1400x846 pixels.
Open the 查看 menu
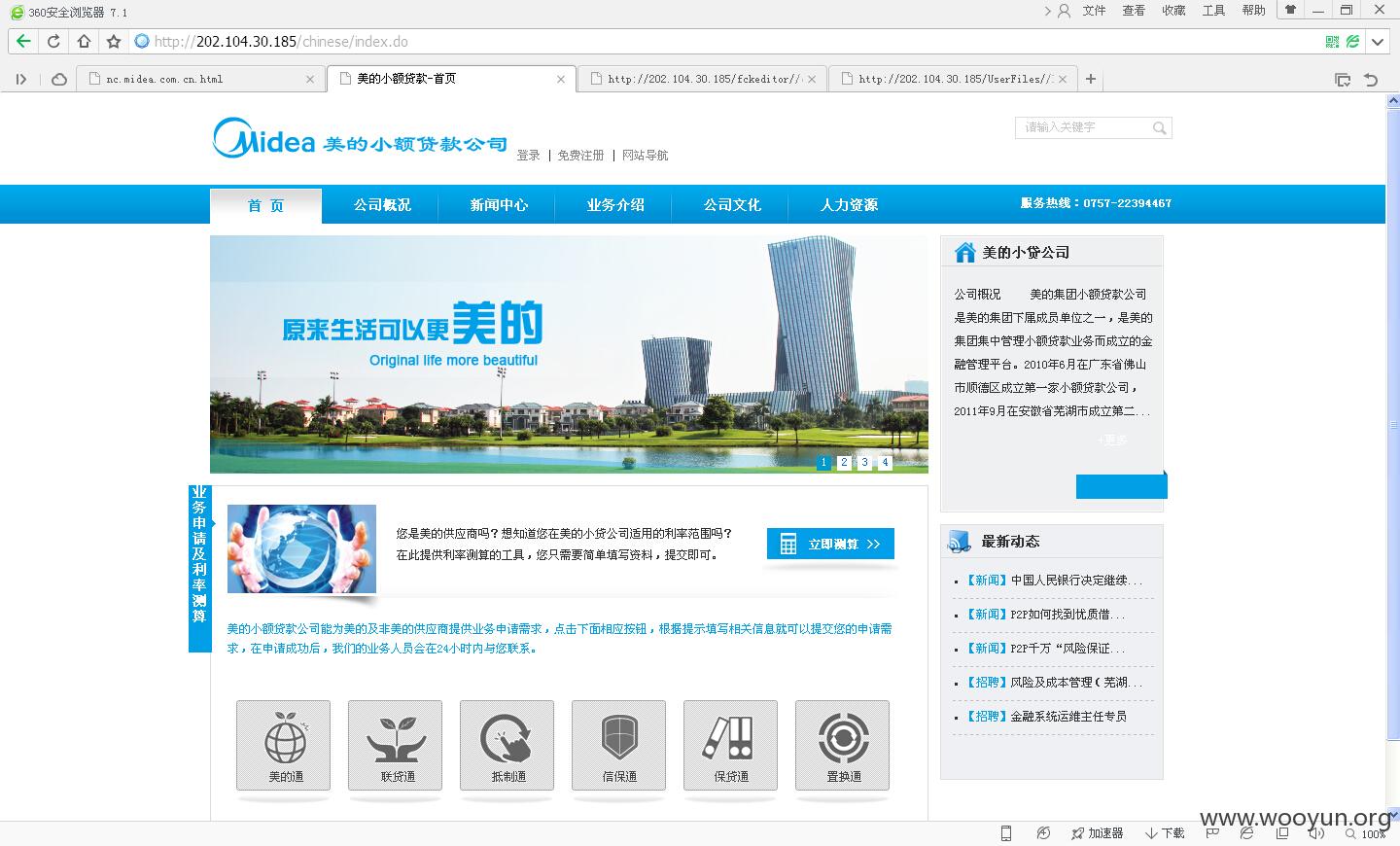click(x=1134, y=11)
